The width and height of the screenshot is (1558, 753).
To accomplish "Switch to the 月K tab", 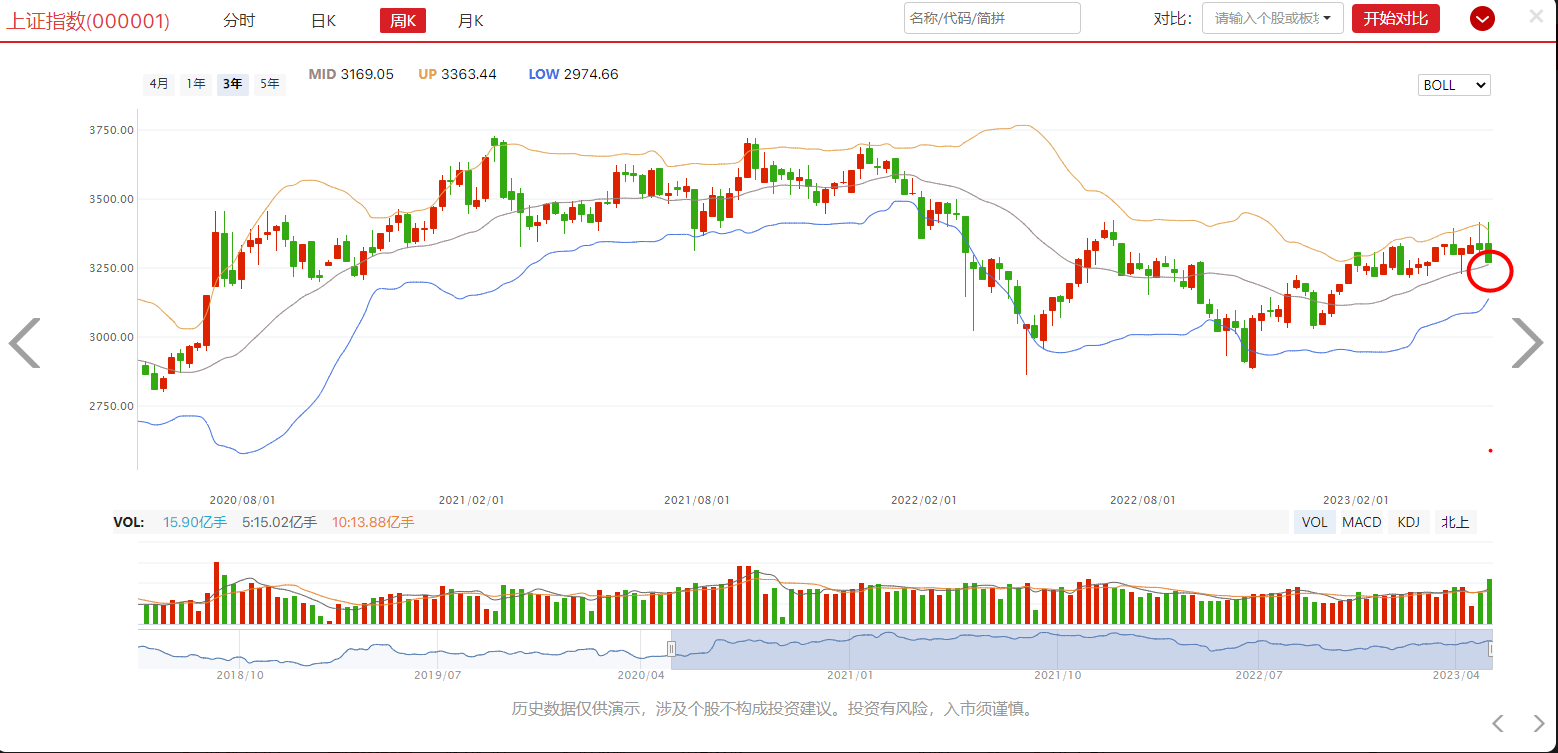I will (471, 20).
